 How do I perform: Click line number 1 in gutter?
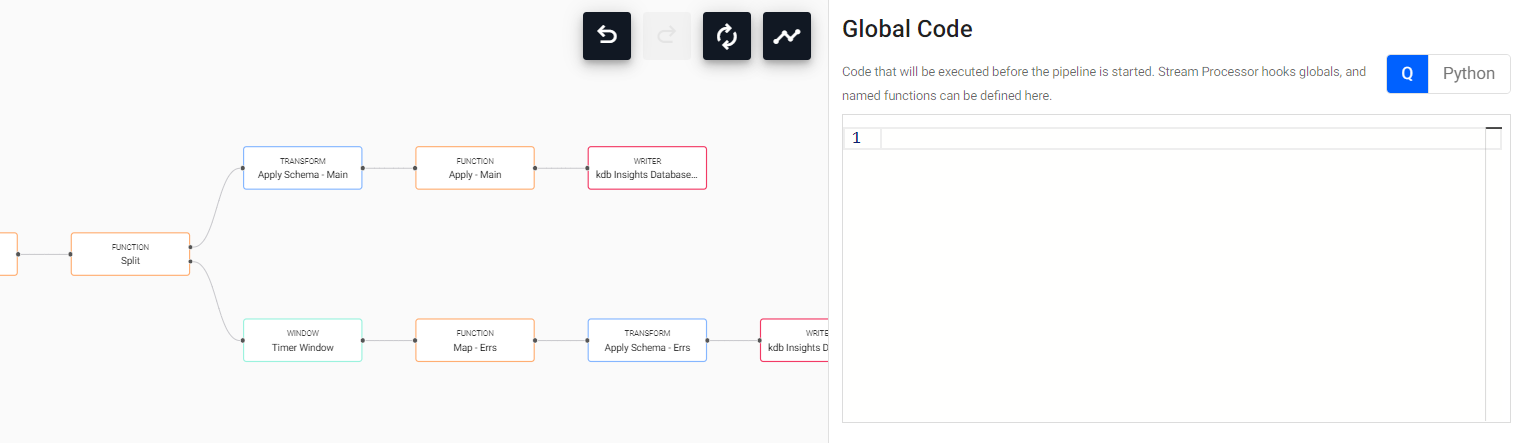click(857, 138)
